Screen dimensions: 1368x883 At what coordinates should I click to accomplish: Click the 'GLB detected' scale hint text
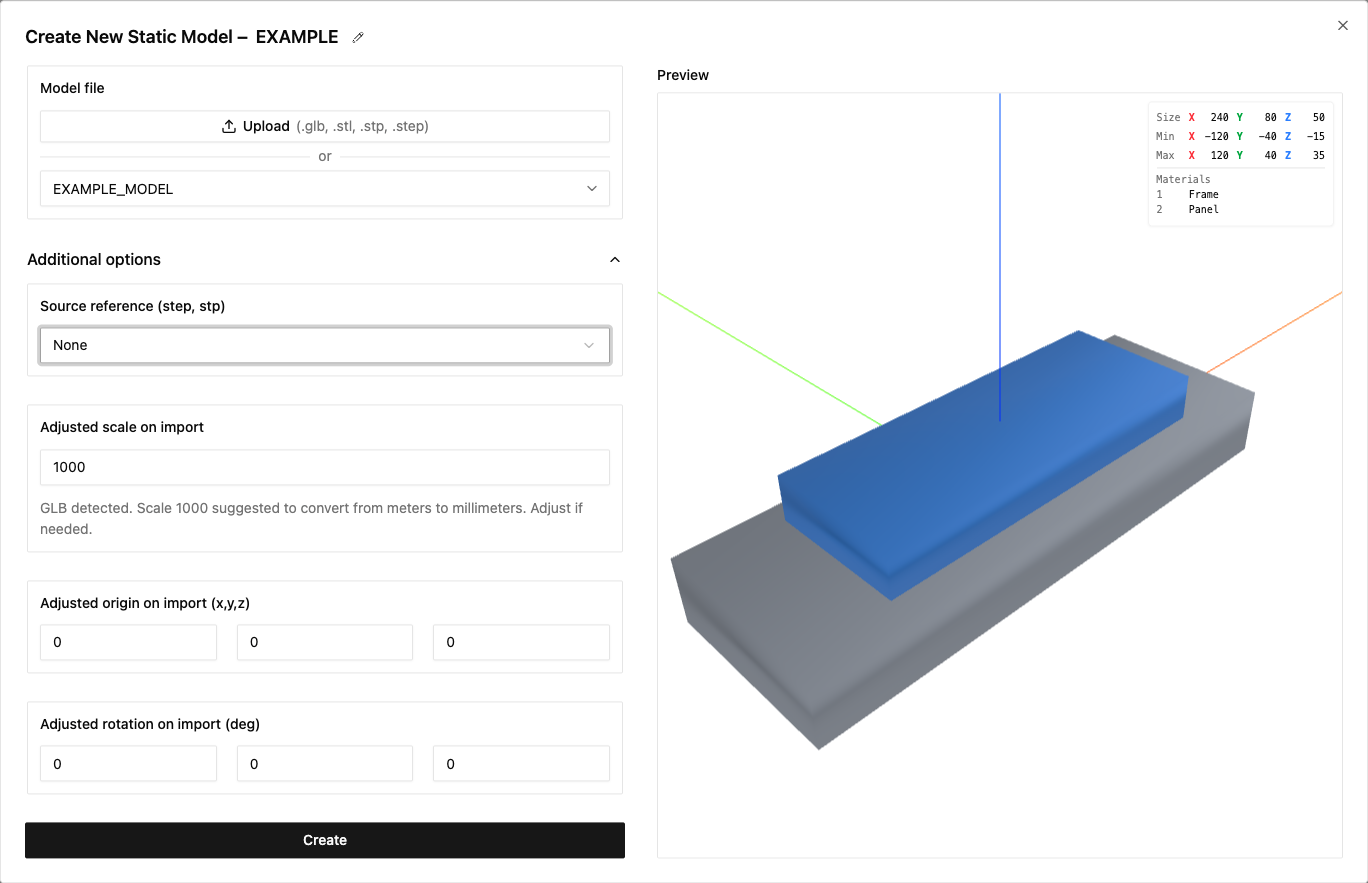click(x=311, y=518)
